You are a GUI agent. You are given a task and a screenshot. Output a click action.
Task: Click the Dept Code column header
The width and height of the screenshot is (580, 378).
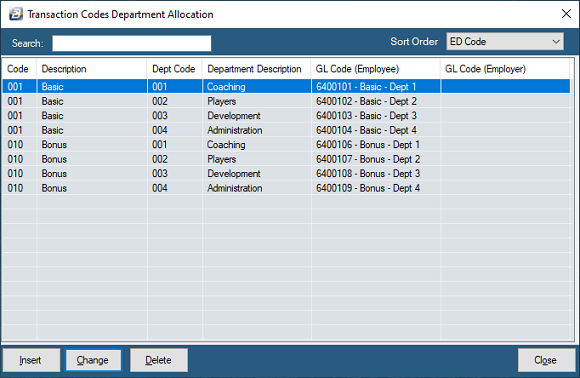pos(175,69)
